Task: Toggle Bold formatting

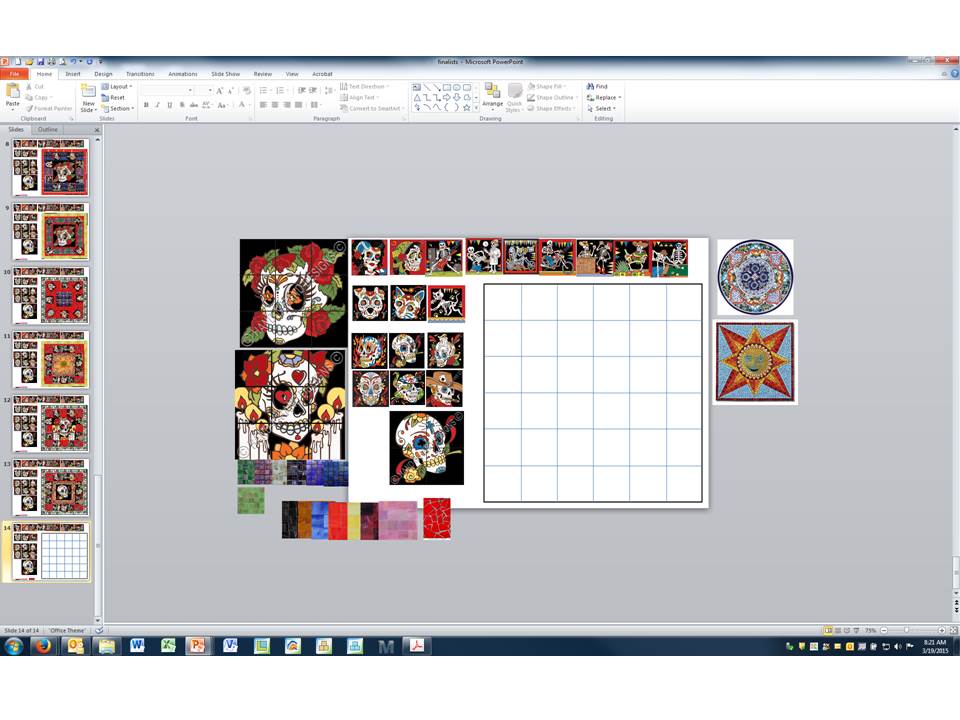Action: point(146,105)
